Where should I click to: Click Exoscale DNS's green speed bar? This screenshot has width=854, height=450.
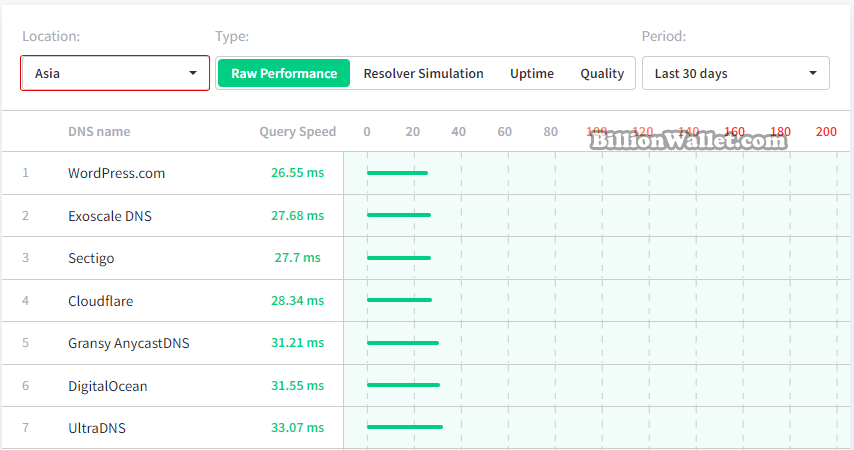coord(399,215)
